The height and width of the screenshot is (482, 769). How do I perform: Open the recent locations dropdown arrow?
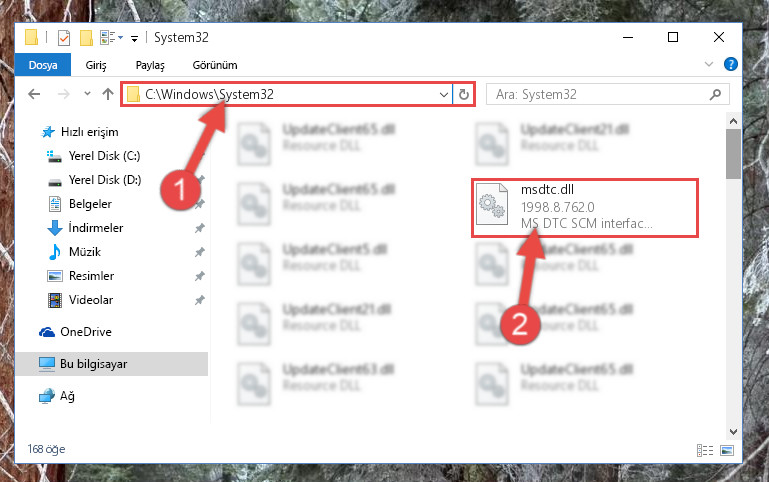(87, 93)
